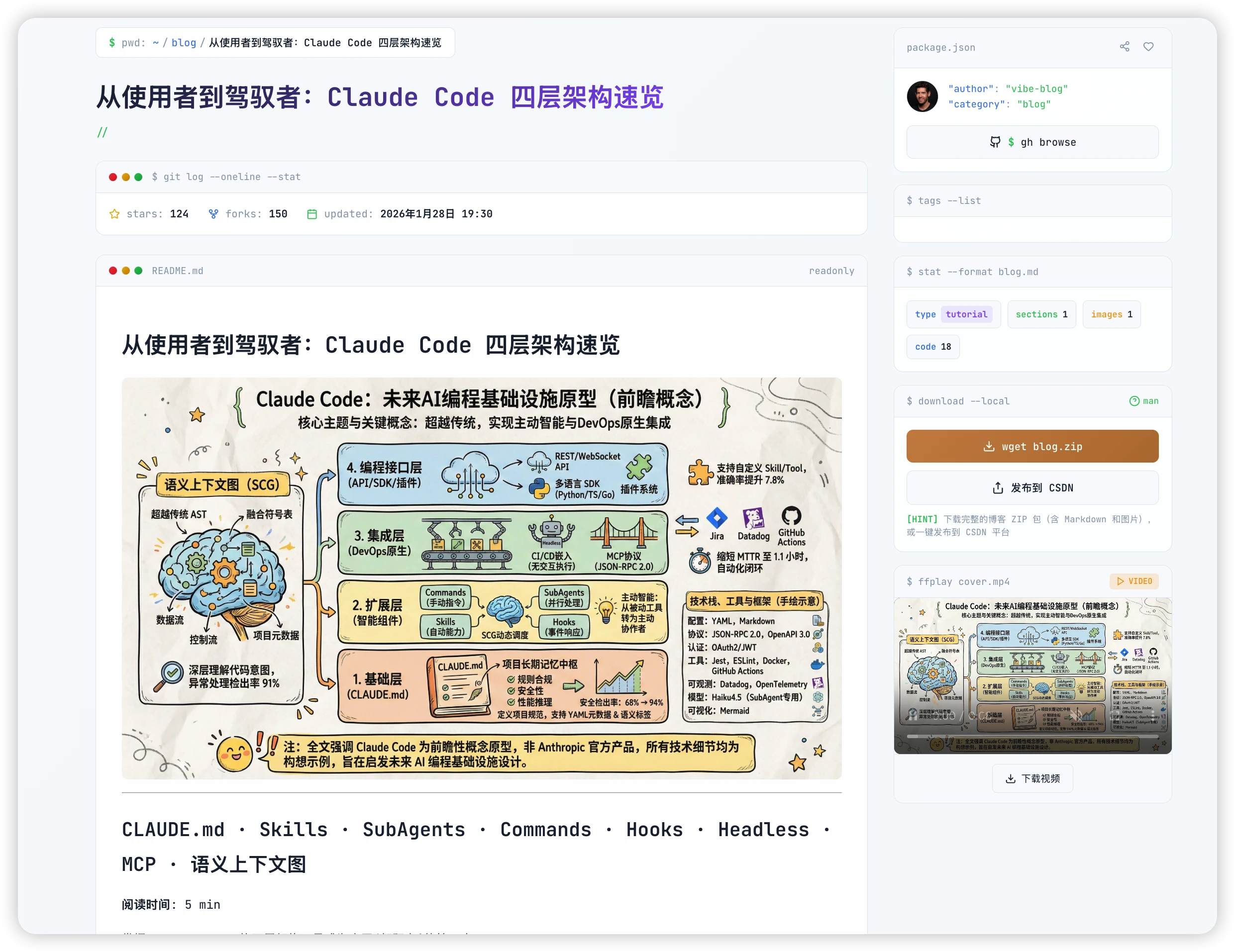Open the author avatar photo
This screenshot has height=952, width=1235.
click(x=923, y=96)
